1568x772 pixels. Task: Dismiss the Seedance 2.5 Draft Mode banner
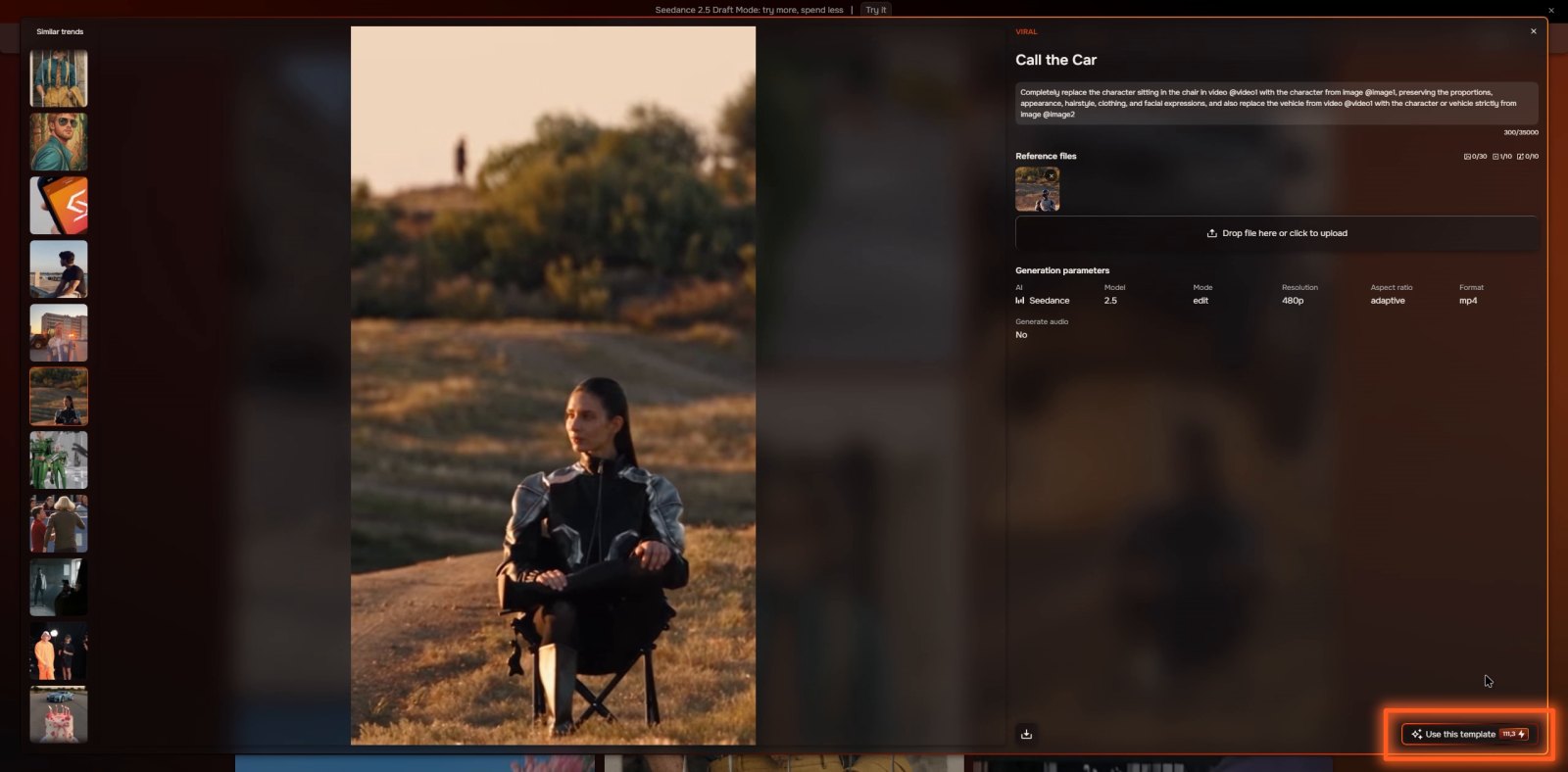click(x=1551, y=10)
